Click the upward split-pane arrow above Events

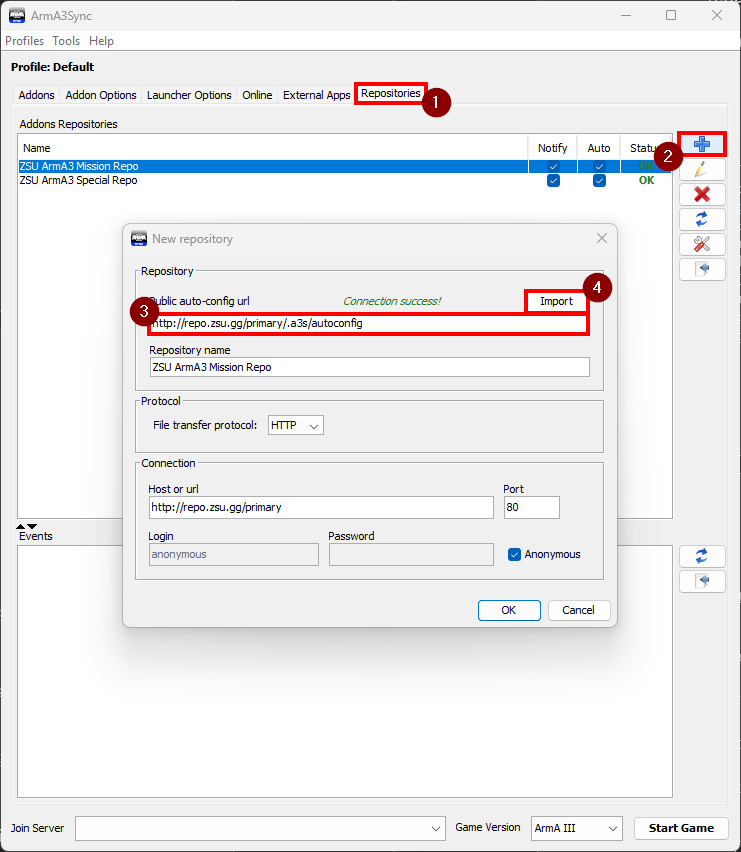(21, 526)
